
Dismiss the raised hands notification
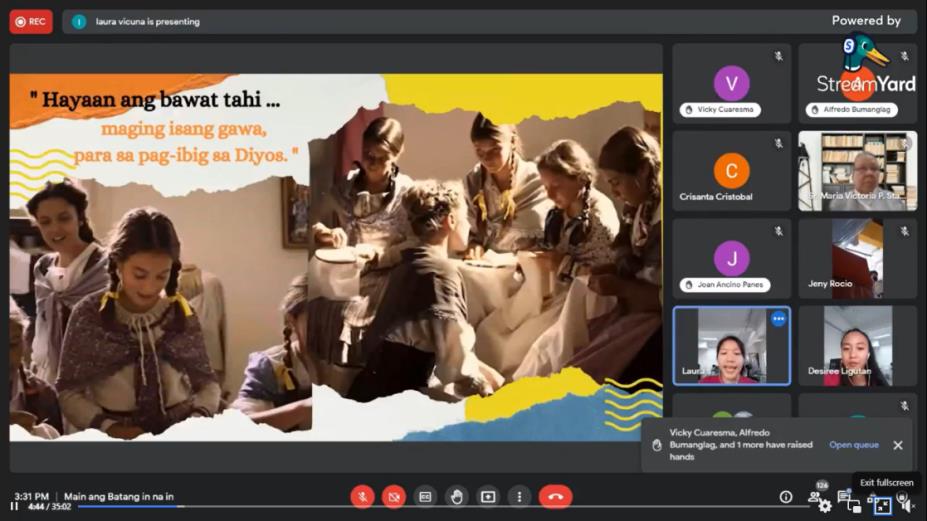(x=897, y=445)
